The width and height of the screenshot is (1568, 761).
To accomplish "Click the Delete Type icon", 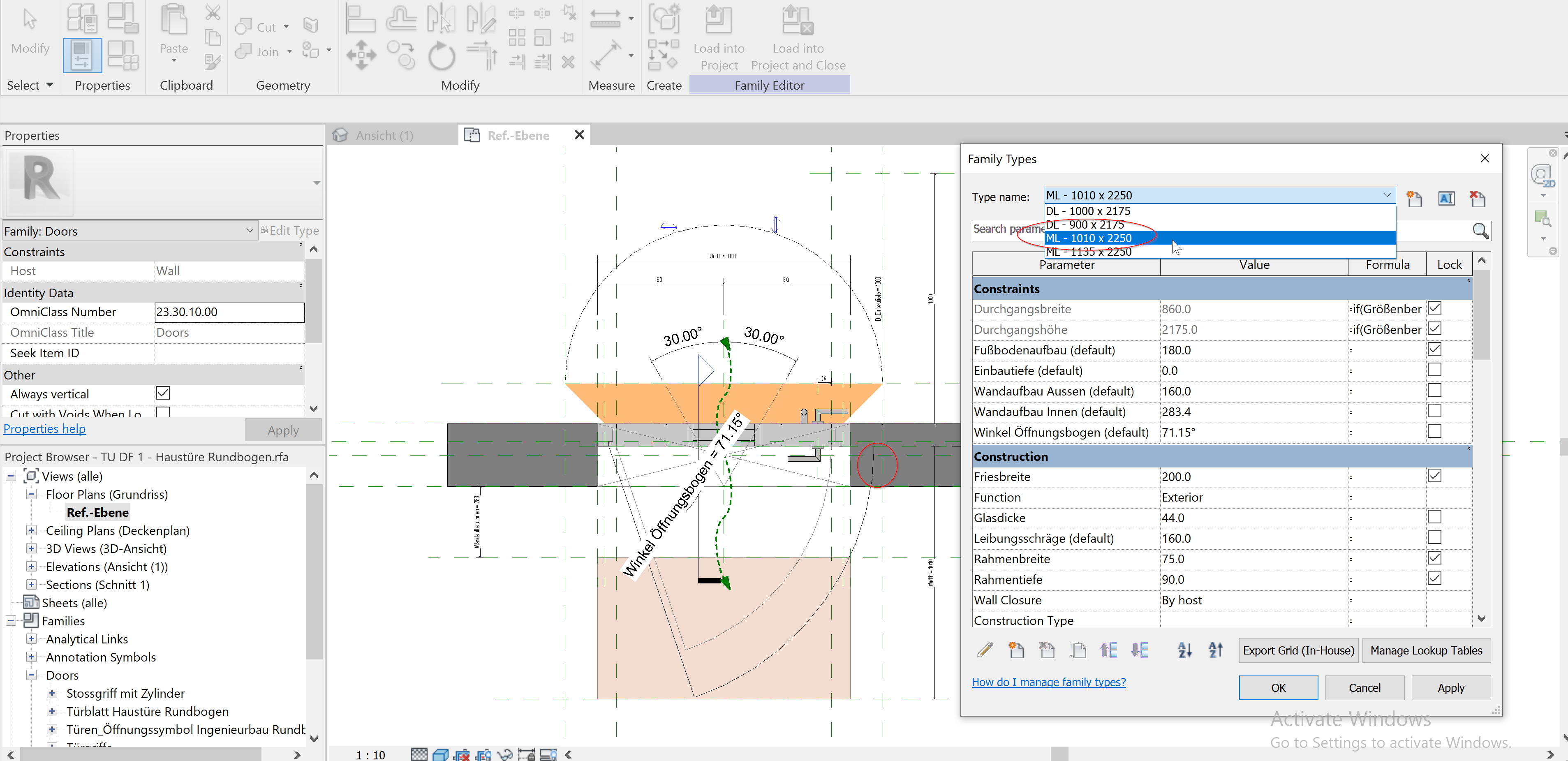I will [1477, 199].
